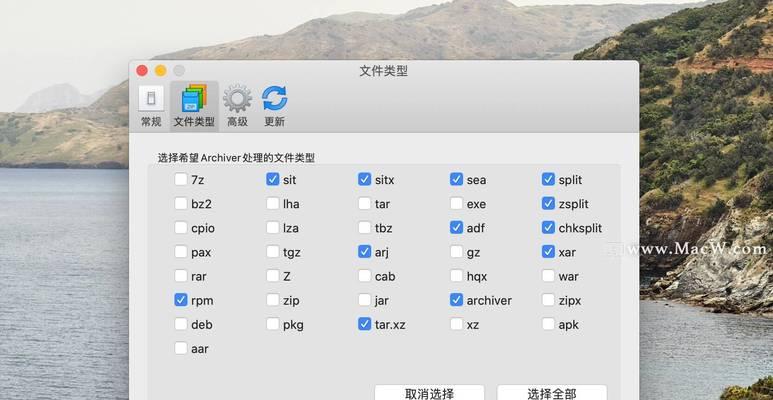Enable the aar file type

(181, 348)
